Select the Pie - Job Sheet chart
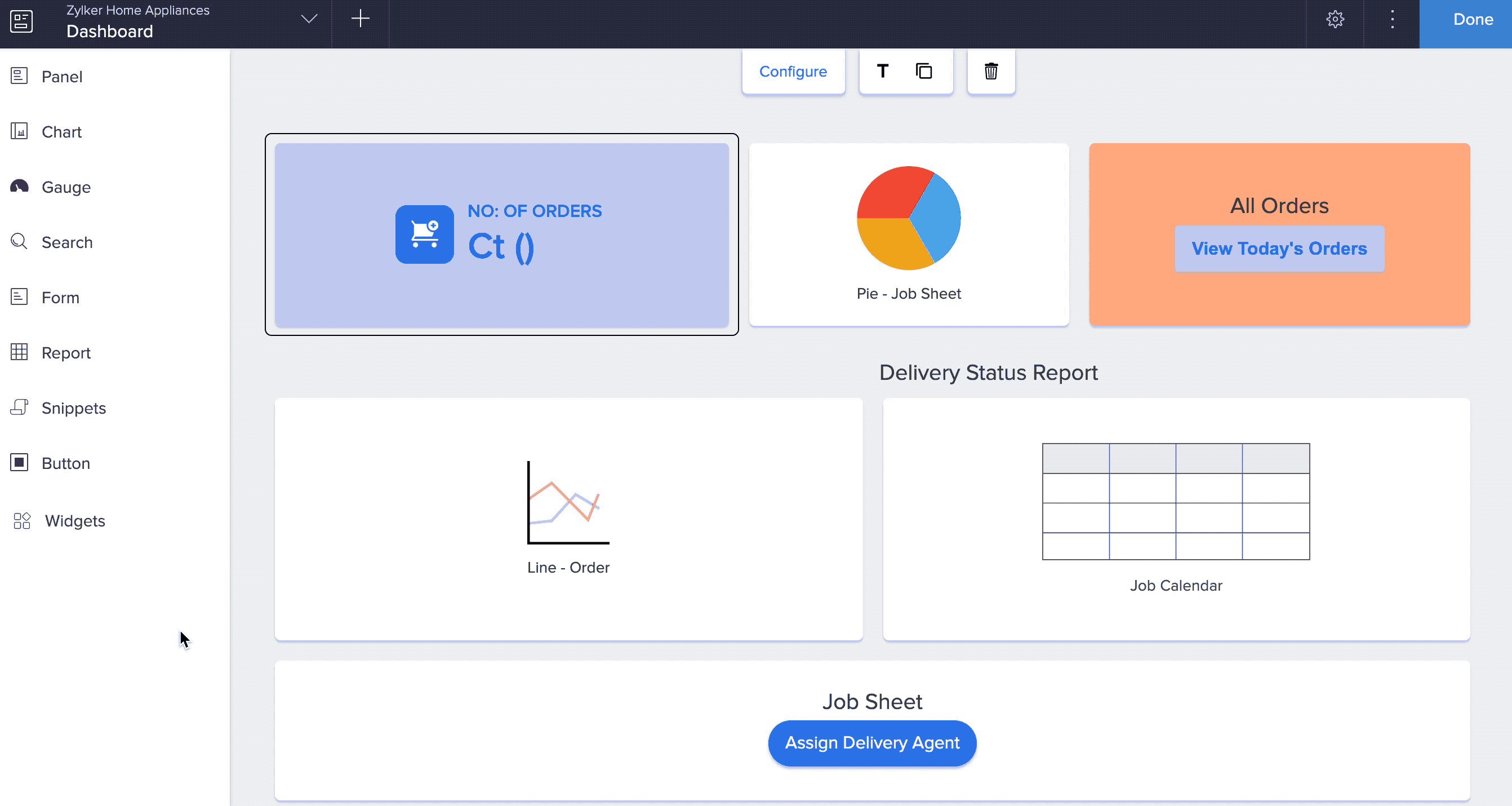Screen dimensions: 1512x806 point(909,234)
